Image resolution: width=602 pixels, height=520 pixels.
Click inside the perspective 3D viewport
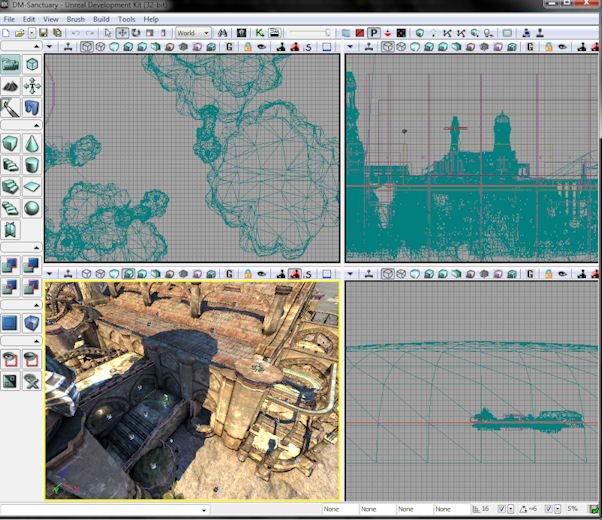192,391
